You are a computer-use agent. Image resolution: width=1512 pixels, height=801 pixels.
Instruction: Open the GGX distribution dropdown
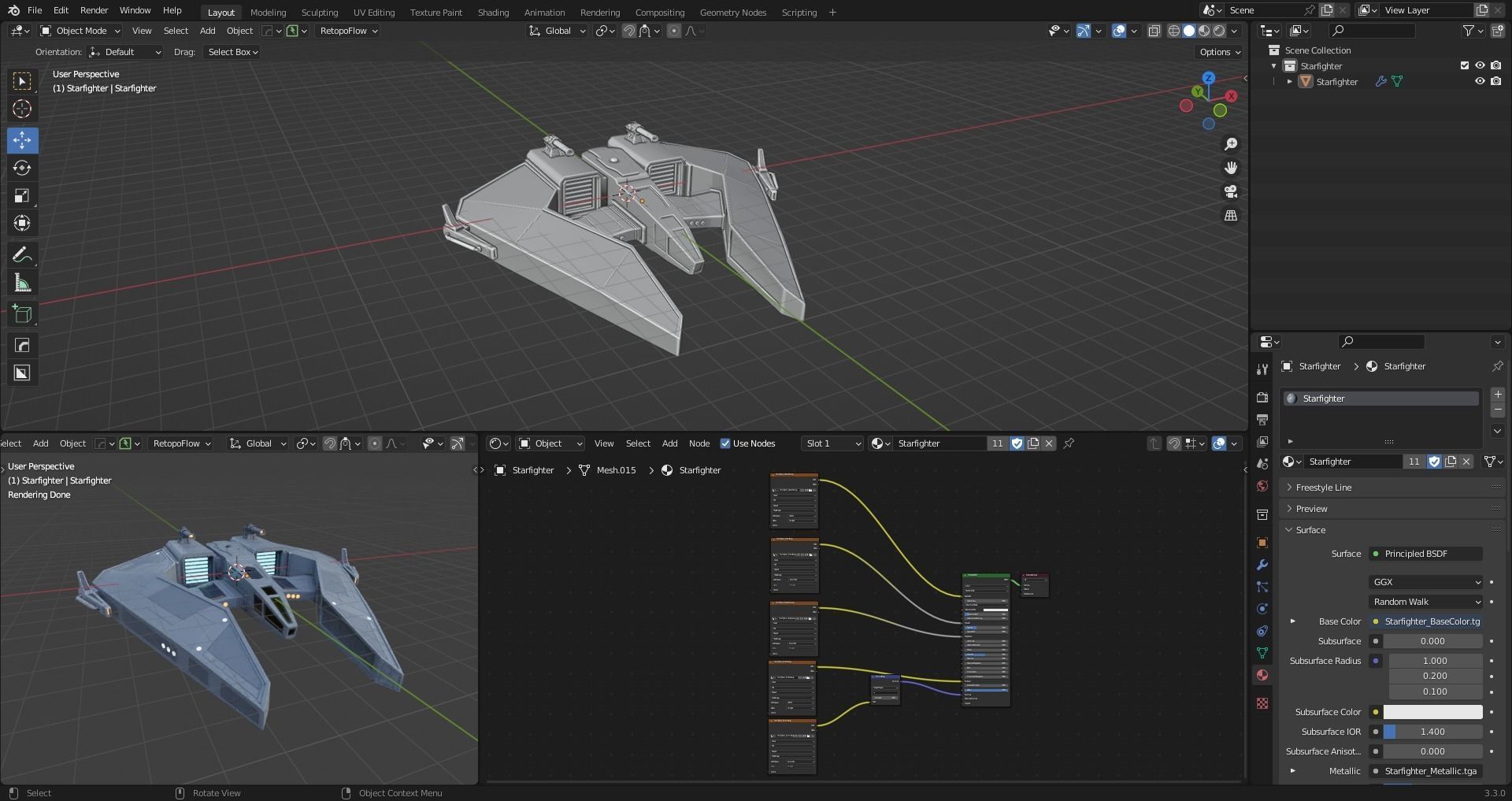pyautogui.click(x=1425, y=582)
